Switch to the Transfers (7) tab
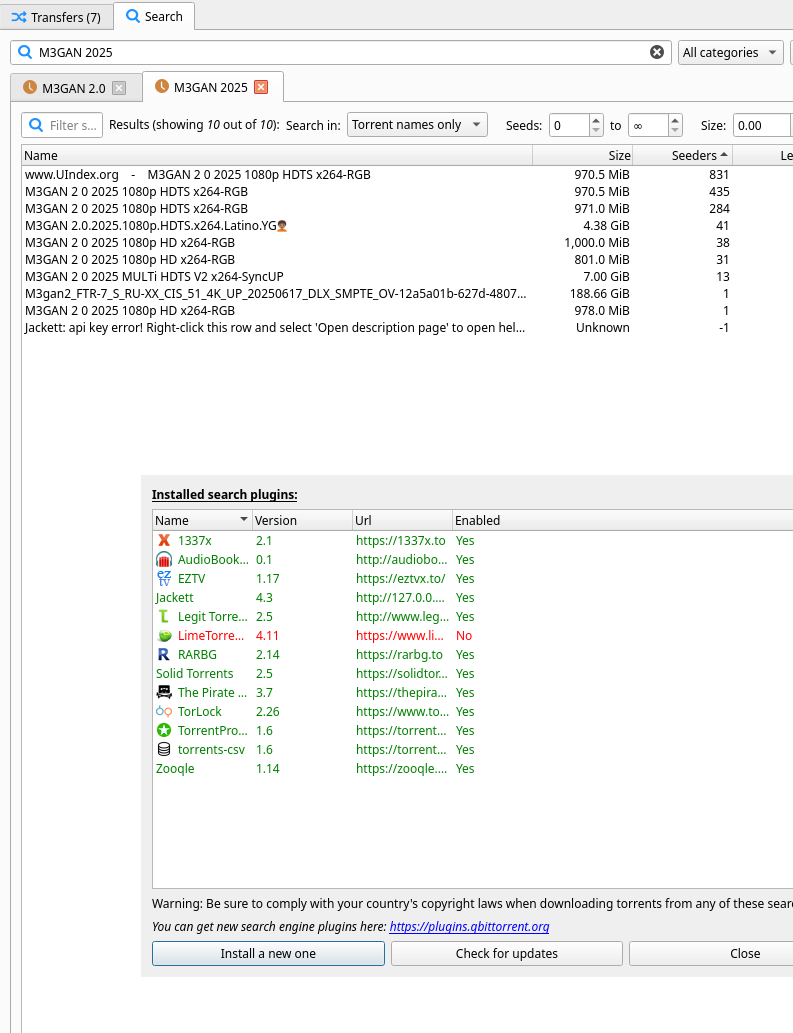 (x=57, y=17)
